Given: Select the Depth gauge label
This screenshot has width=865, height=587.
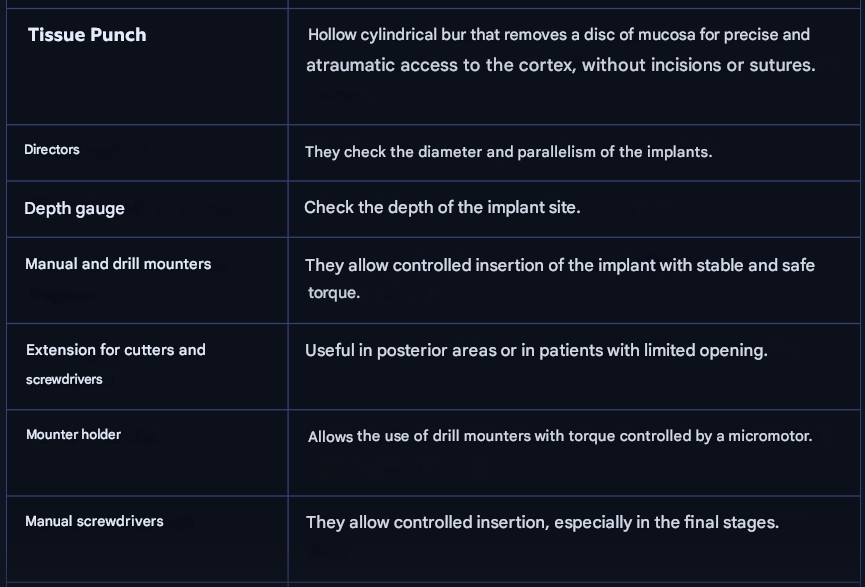Looking at the screenshot, I should pyautogui.click(x=74, y=209).
